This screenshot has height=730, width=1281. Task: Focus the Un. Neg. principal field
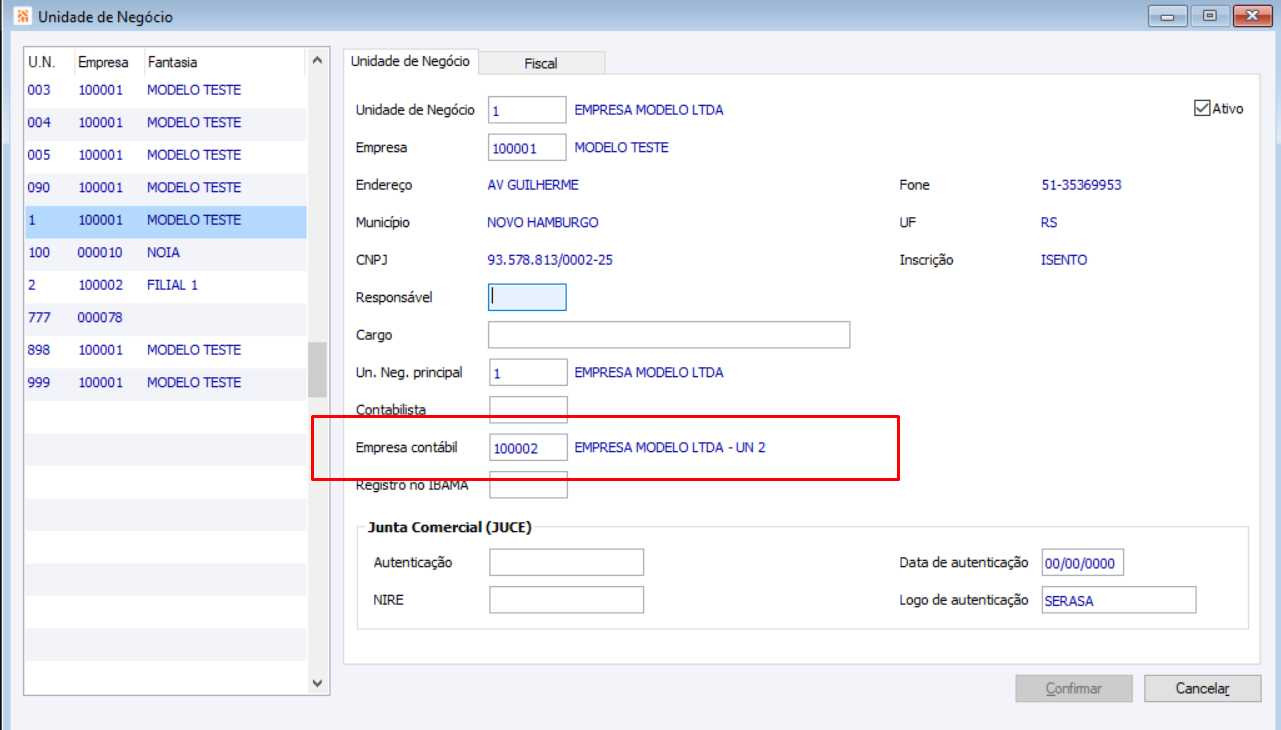click(x=527, y=372)
